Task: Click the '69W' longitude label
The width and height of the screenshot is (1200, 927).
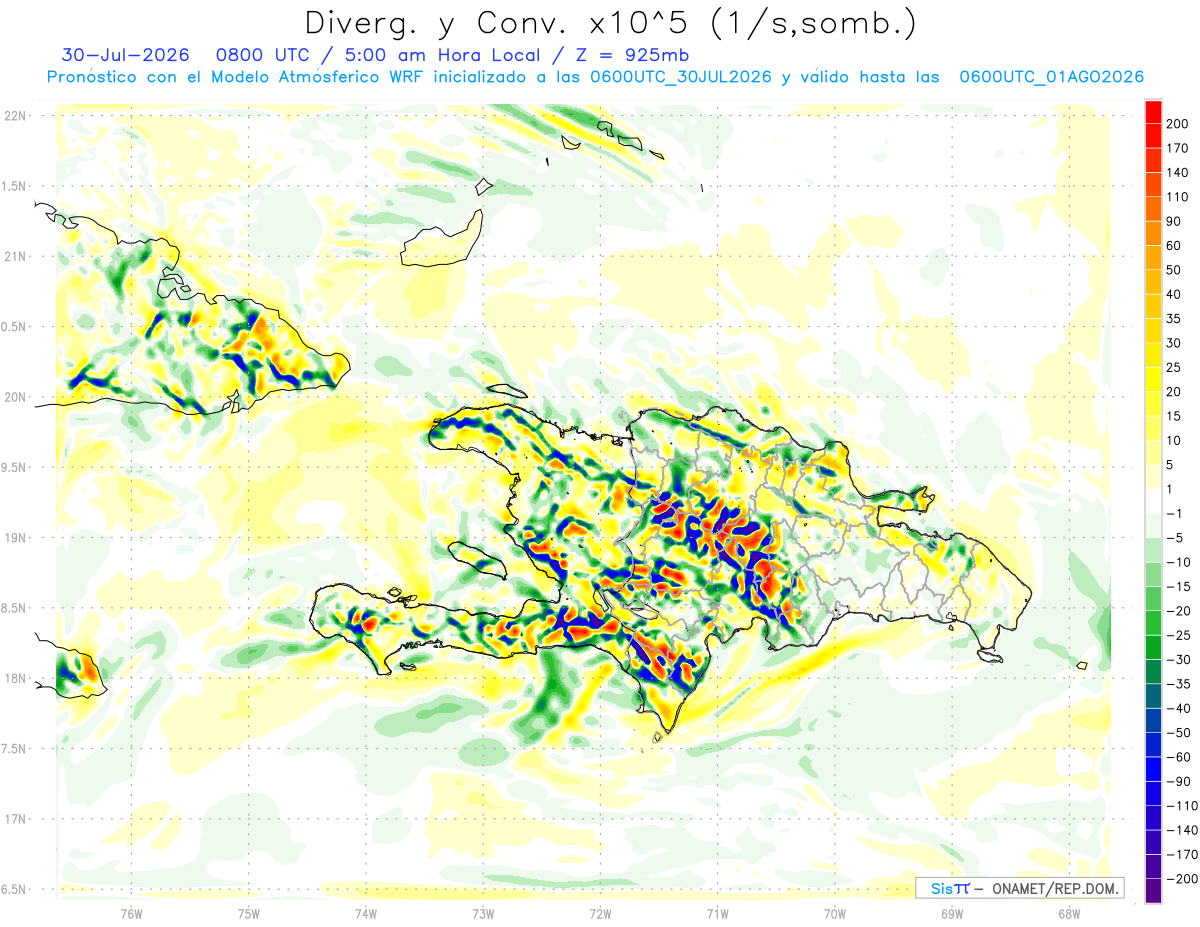Action: click(952, 914)
